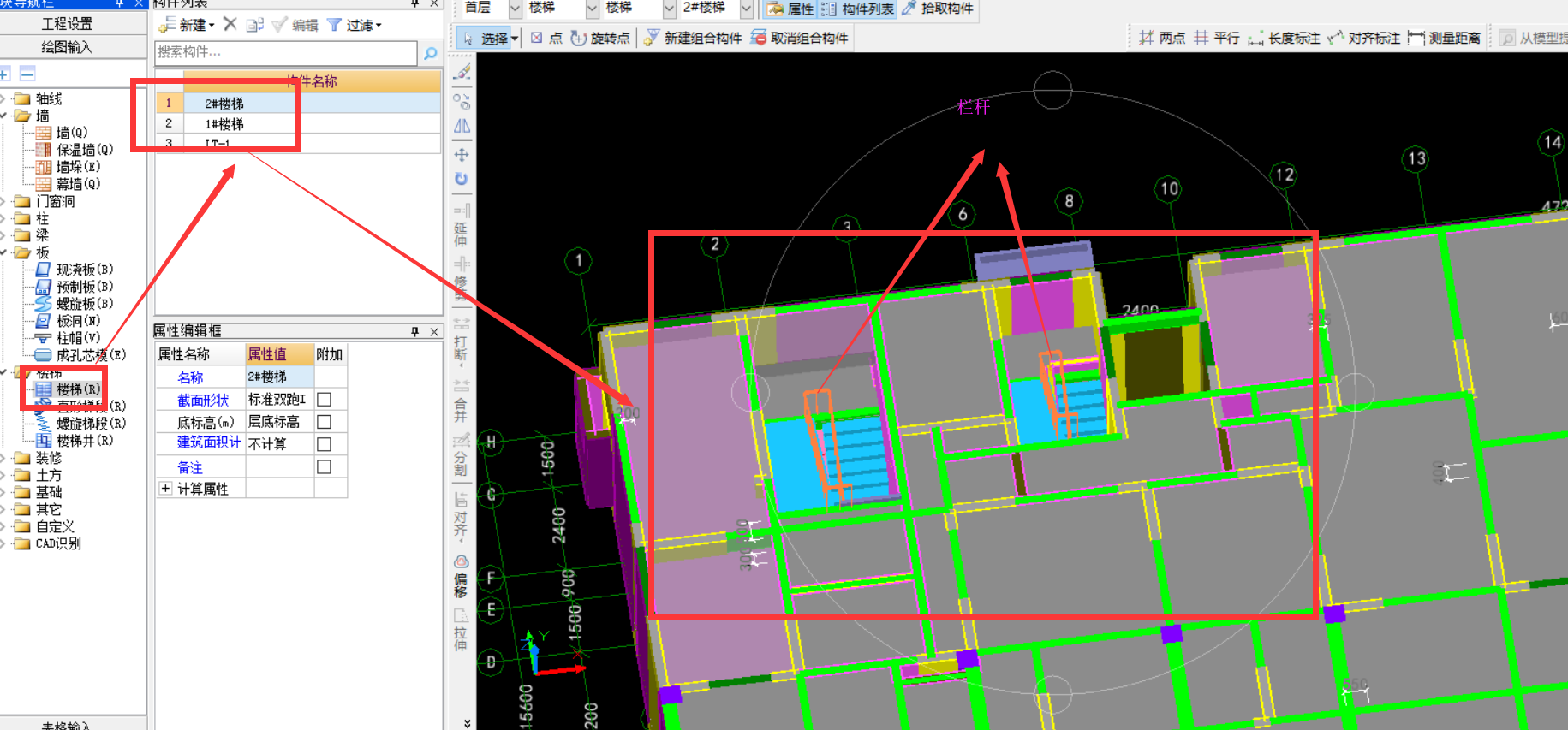Image resolution: width=1568 pixels, height=730 pixels.
Task: Open the 工程设置 panel tab
Action: pyautogui.click(x=68, y=23)
